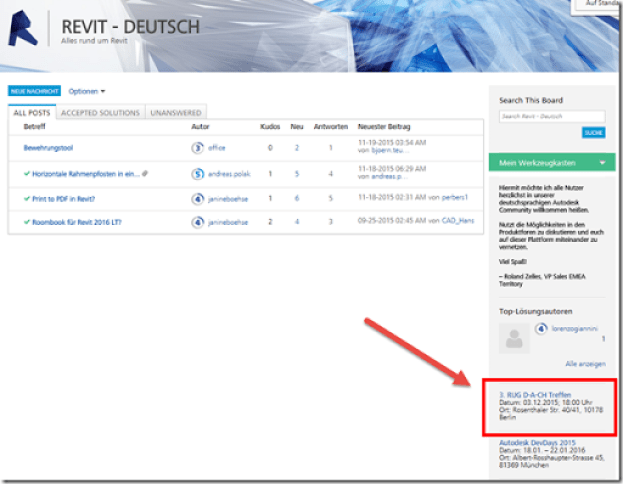The image size is (623, 484).
Task: Click the Neu column header
Action: 297,126
